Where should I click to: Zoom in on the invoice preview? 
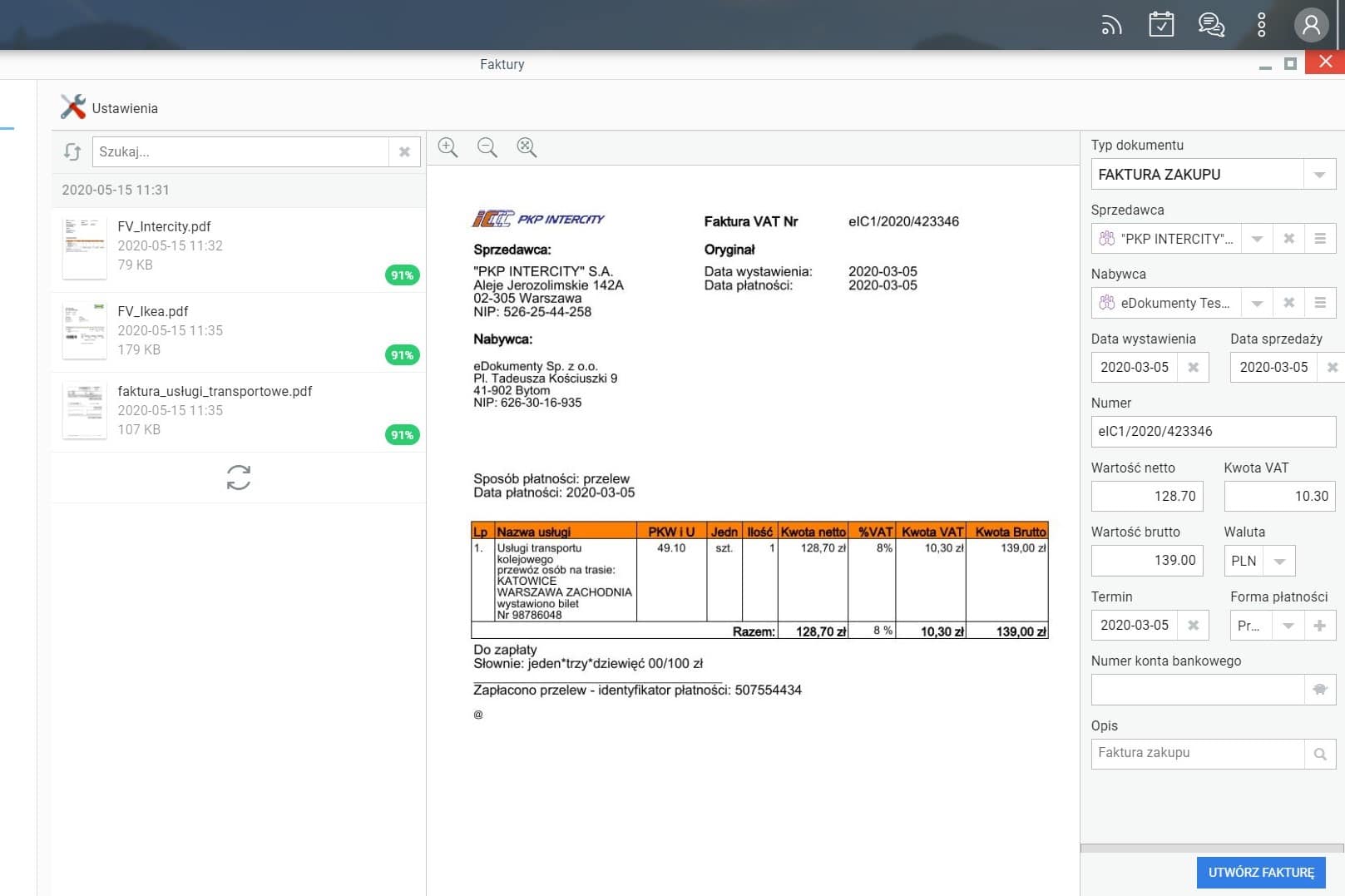tap(448, 147)
